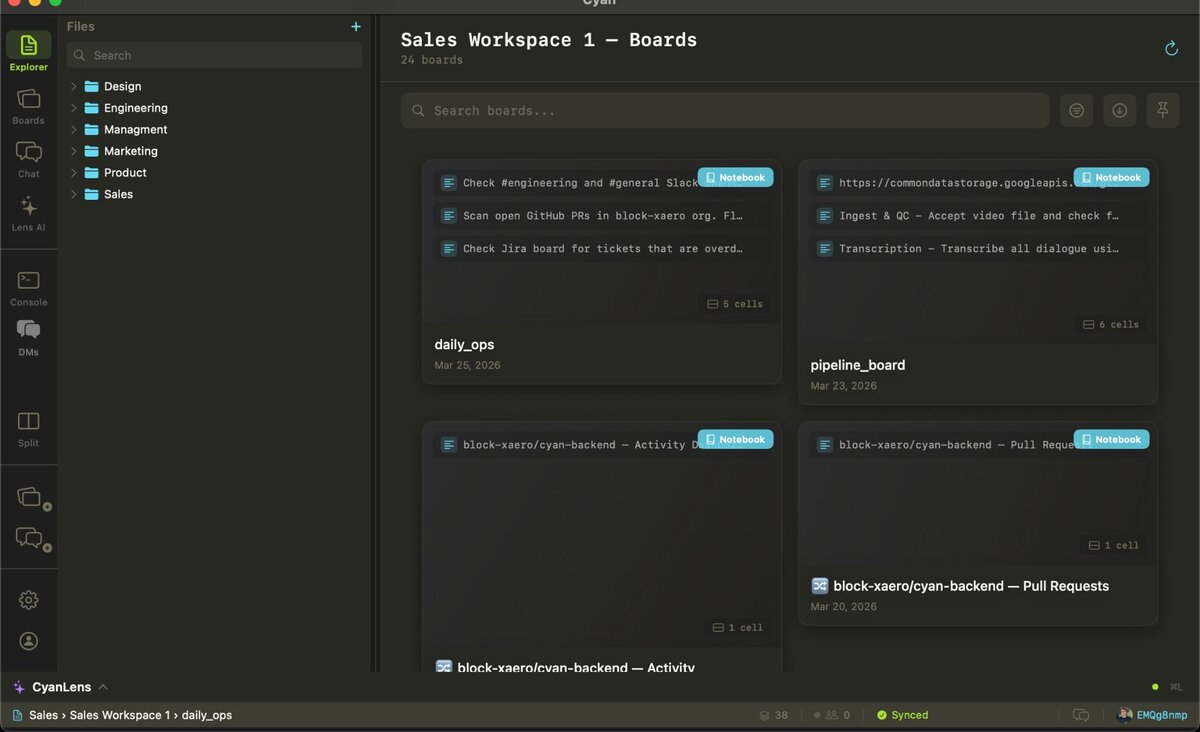Open DMs from the sidebar

point(28,332)
